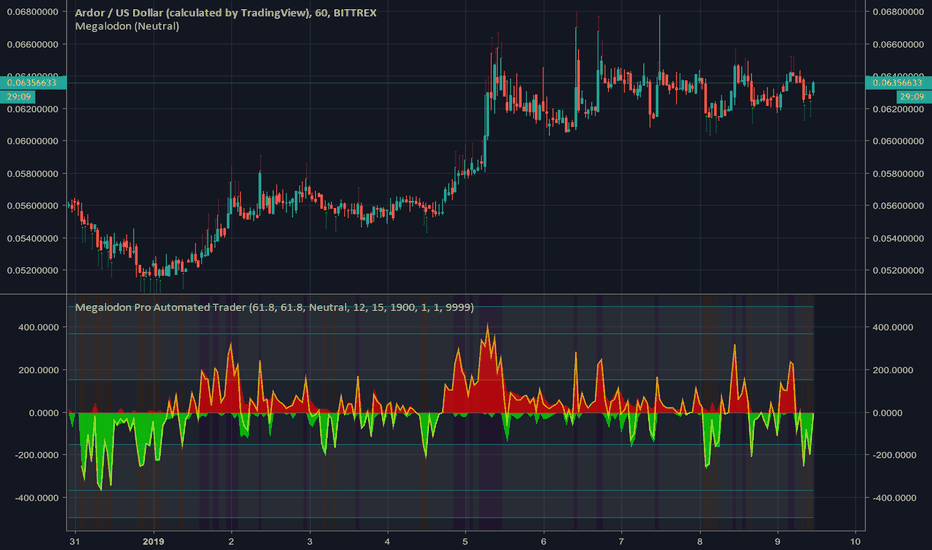
Task: Click the Ardor / US Dollar chart title
Action: 225,12
